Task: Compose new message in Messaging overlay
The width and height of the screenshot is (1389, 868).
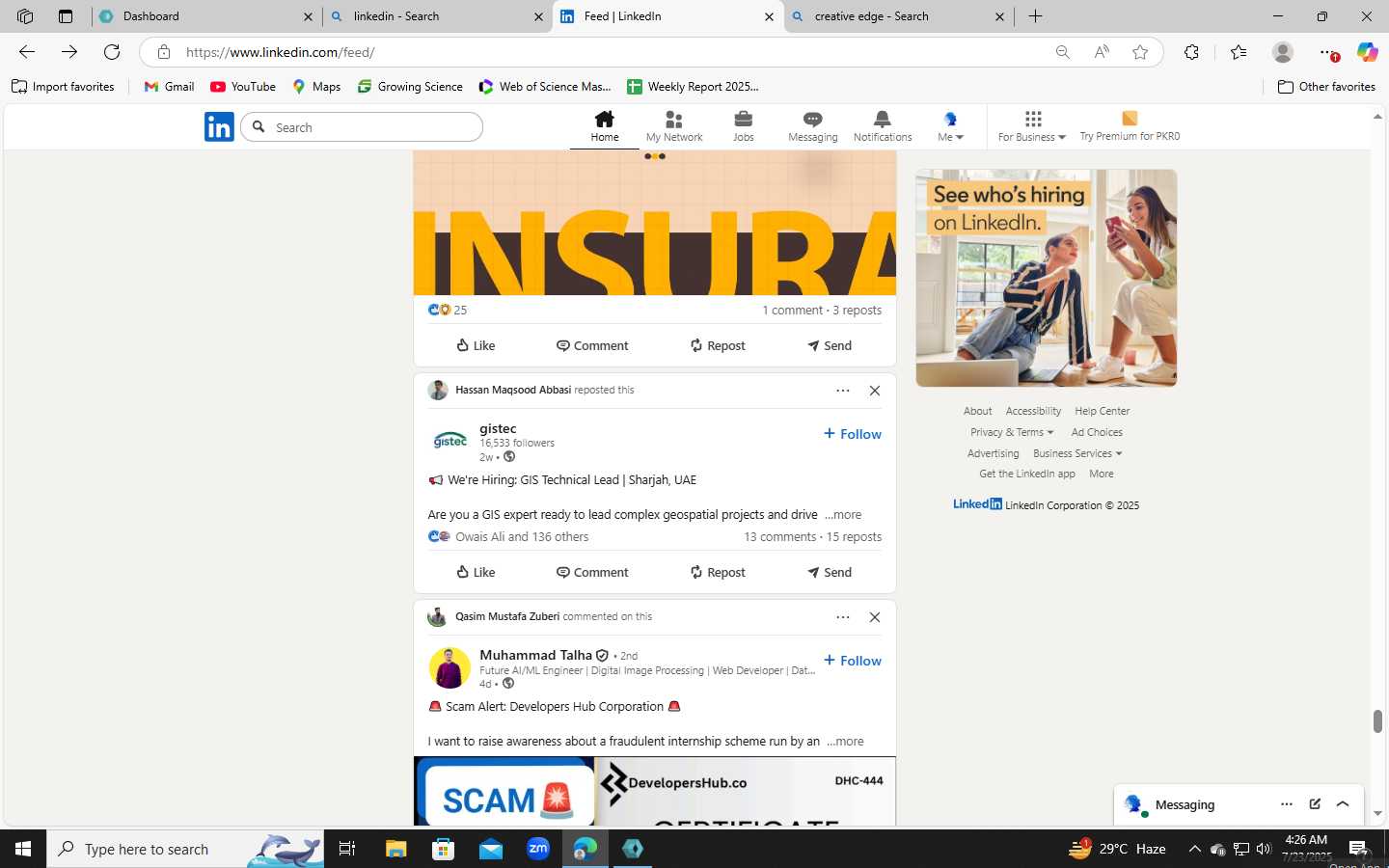Action: click(1315, 804)
